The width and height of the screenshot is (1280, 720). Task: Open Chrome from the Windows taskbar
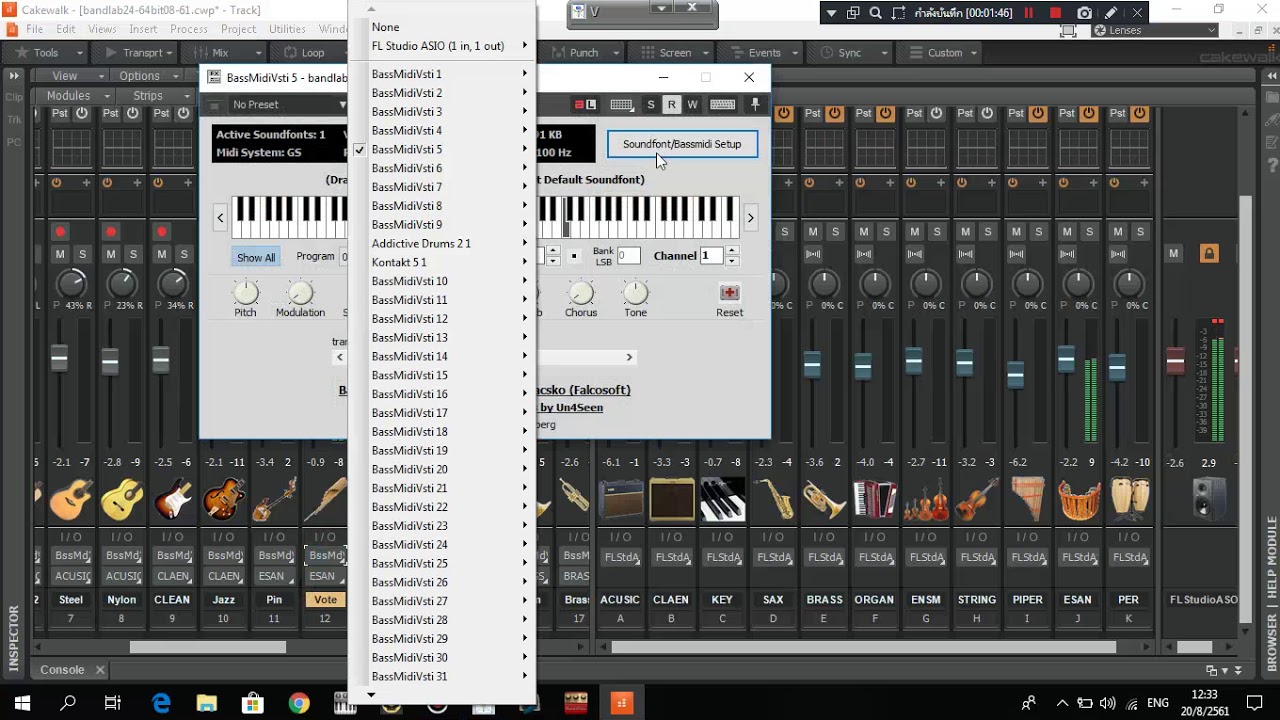(299, 703)
